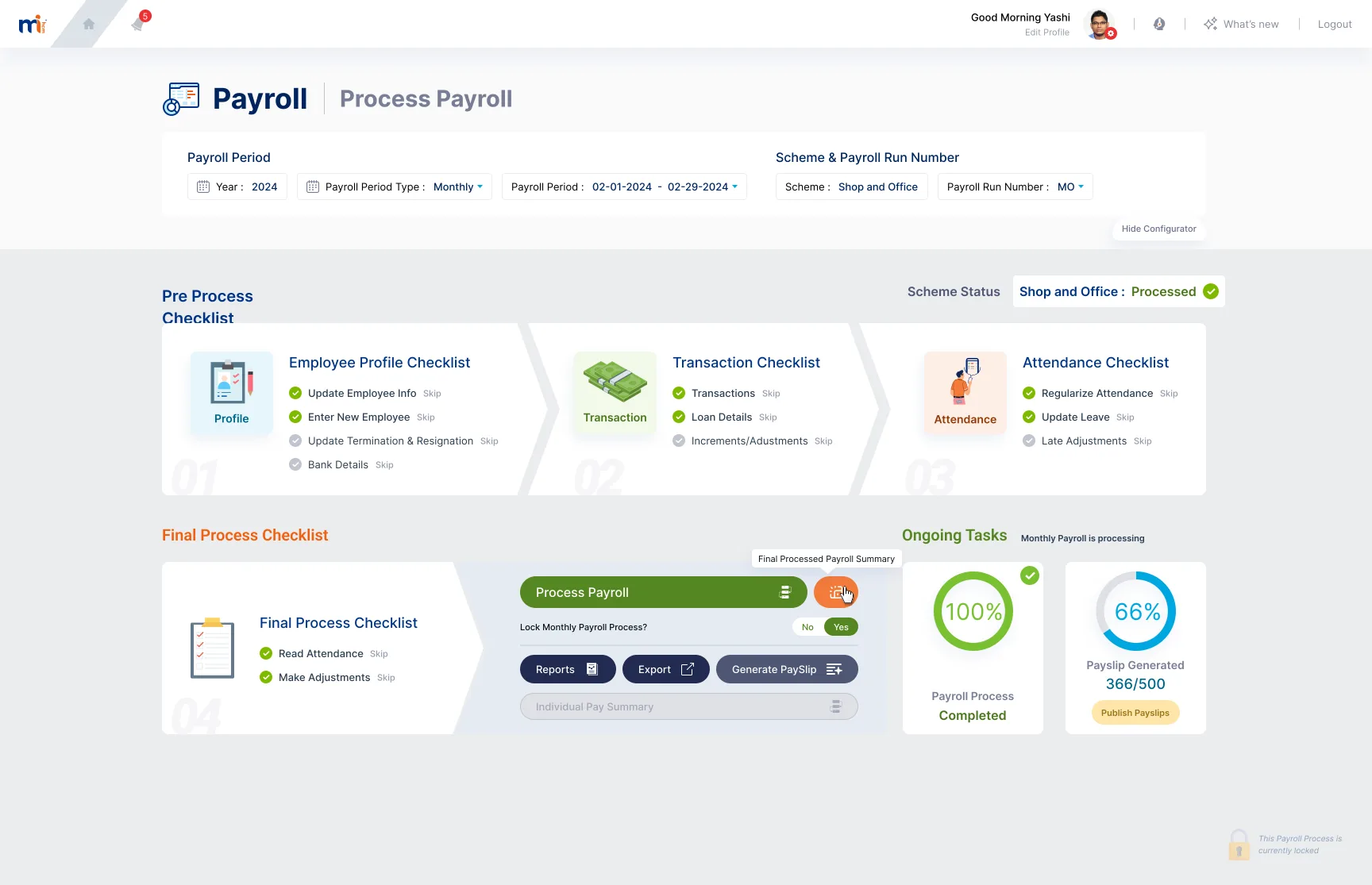This screenshot has width=1372, height=885.
Task: Click the Export button
Action: tap(665, 669)
